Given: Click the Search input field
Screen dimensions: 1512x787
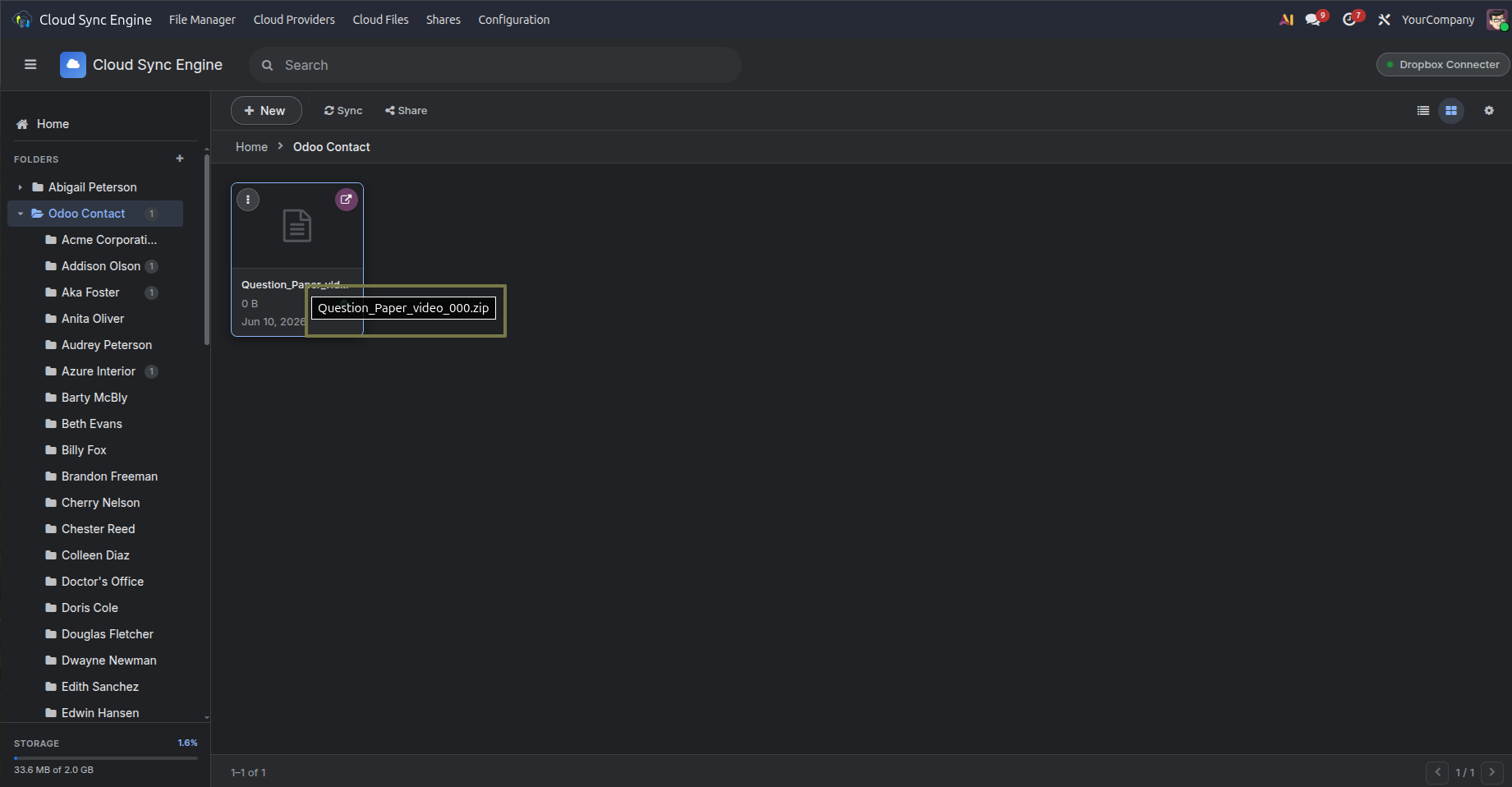Looking at the screenshot, I should click(495, 65).
